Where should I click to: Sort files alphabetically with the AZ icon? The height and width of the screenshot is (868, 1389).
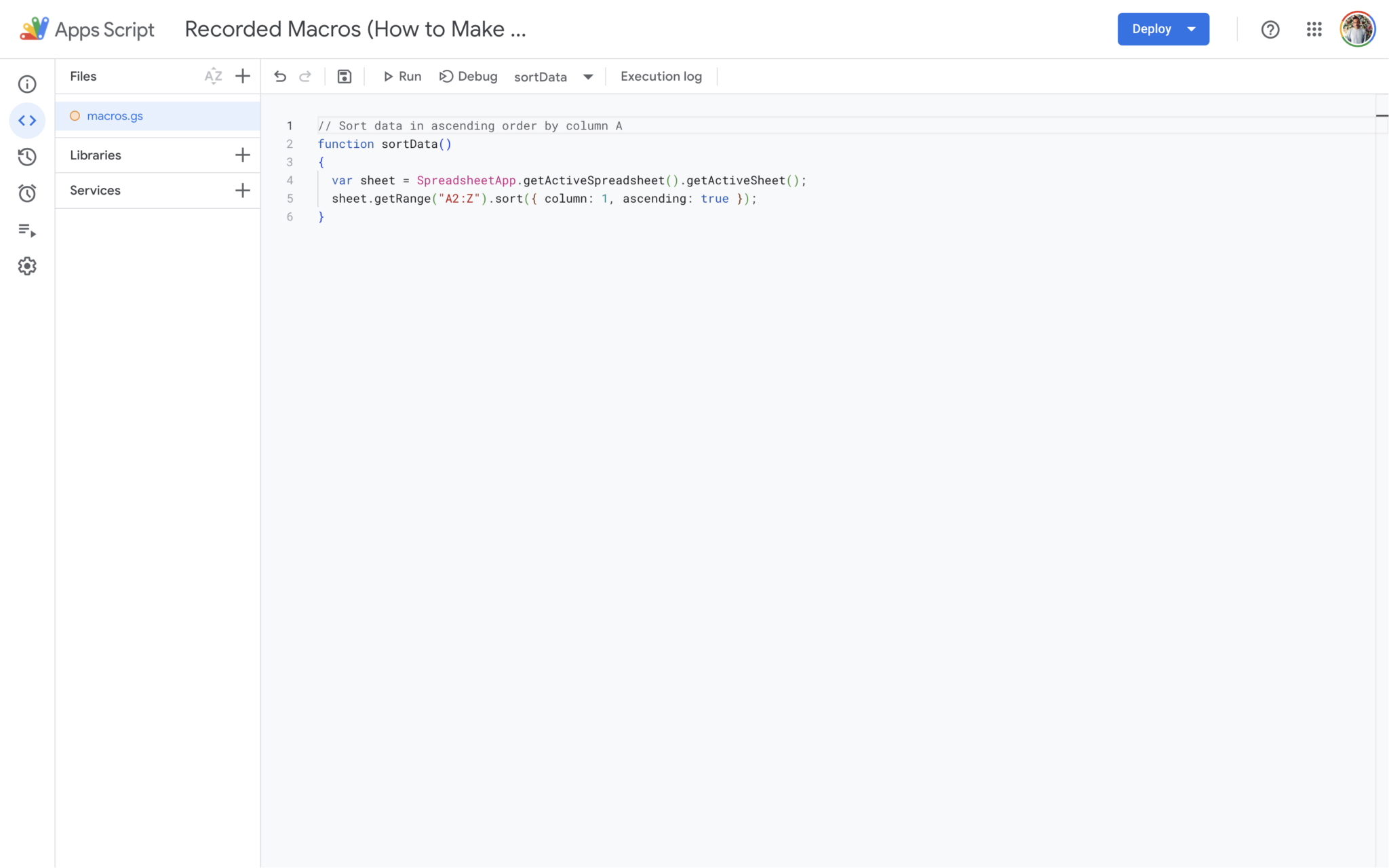[x=213, y=76]
